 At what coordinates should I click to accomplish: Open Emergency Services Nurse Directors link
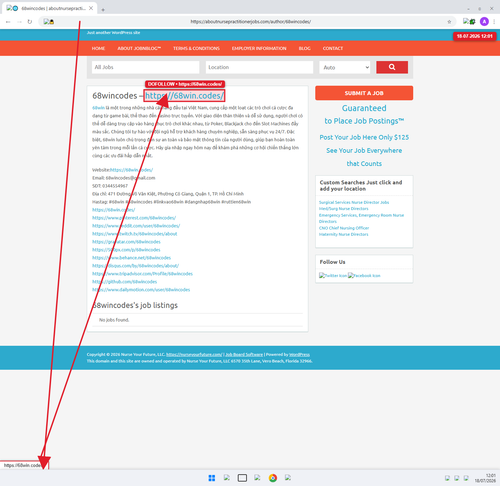coord(361,218)
